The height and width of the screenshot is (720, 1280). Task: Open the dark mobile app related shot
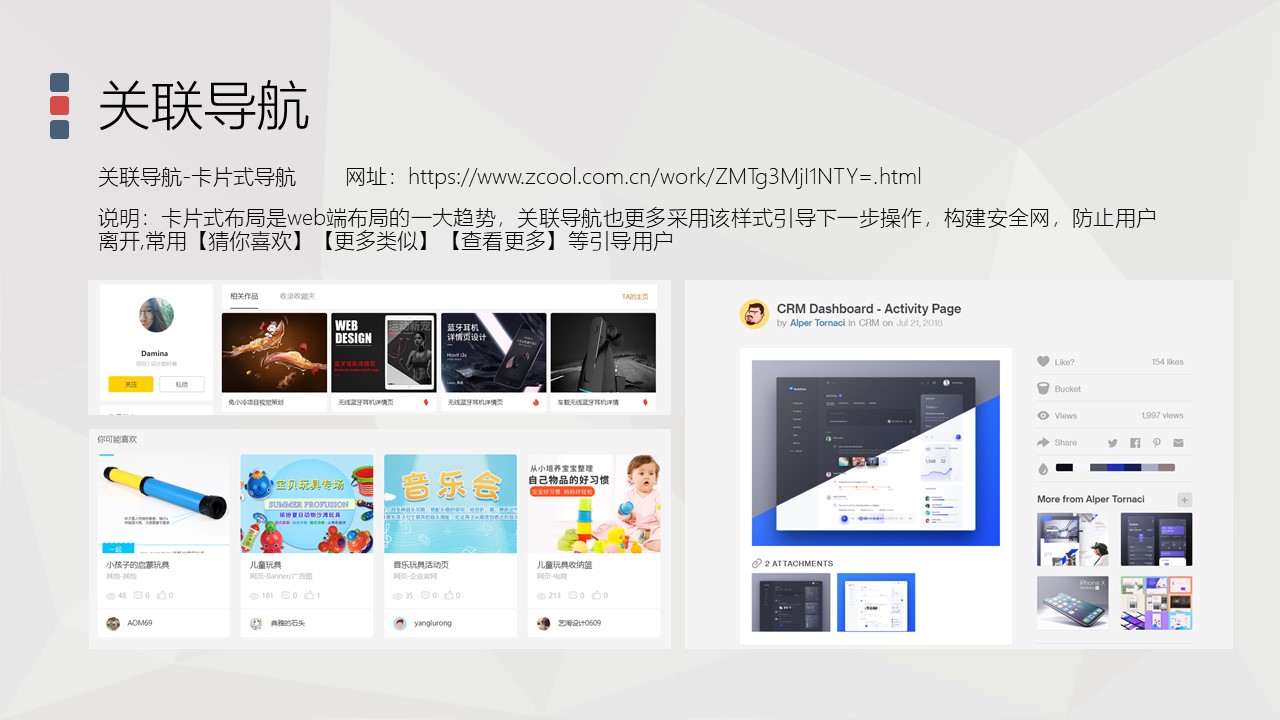click(x=1156, y=539)
